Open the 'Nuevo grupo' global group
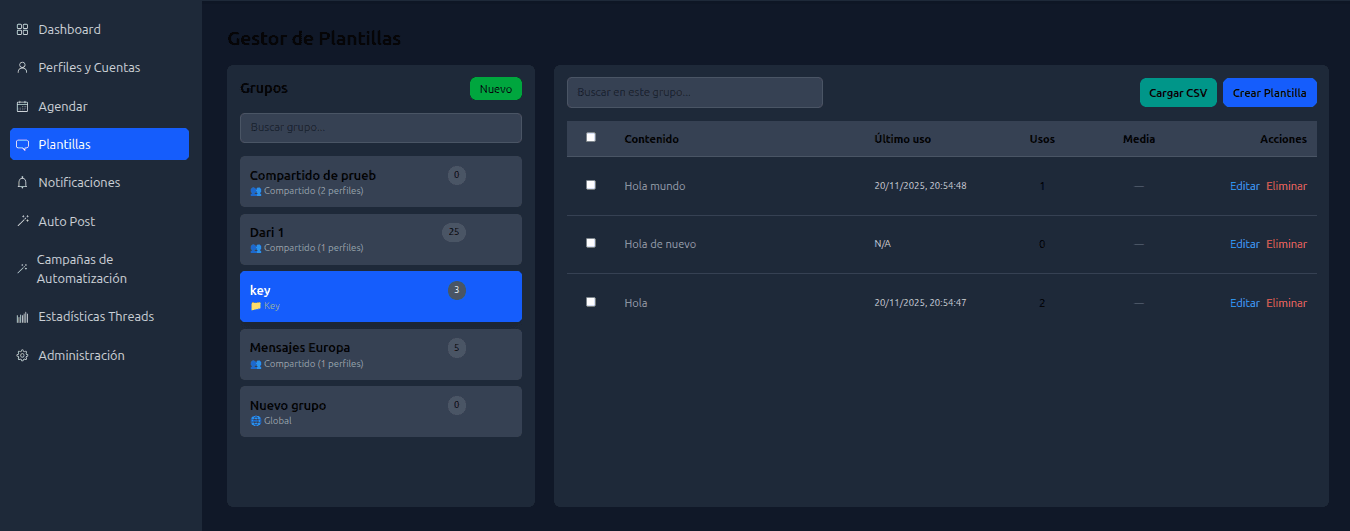 tap(380, 411)
